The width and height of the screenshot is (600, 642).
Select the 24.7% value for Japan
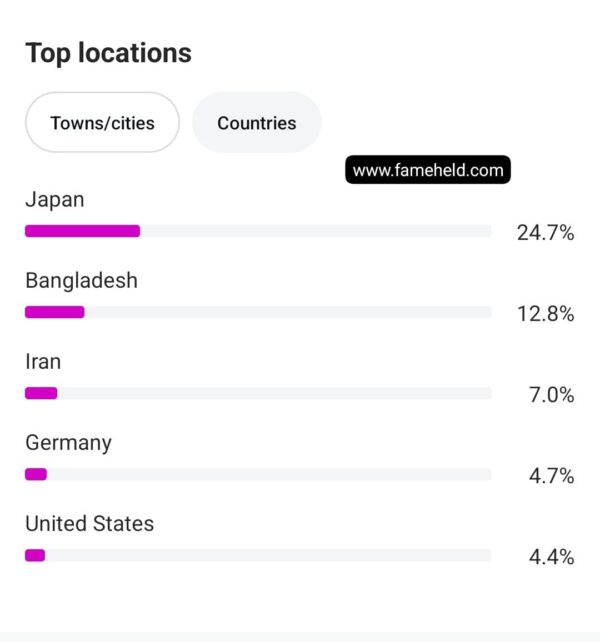[x=545, y=233]
